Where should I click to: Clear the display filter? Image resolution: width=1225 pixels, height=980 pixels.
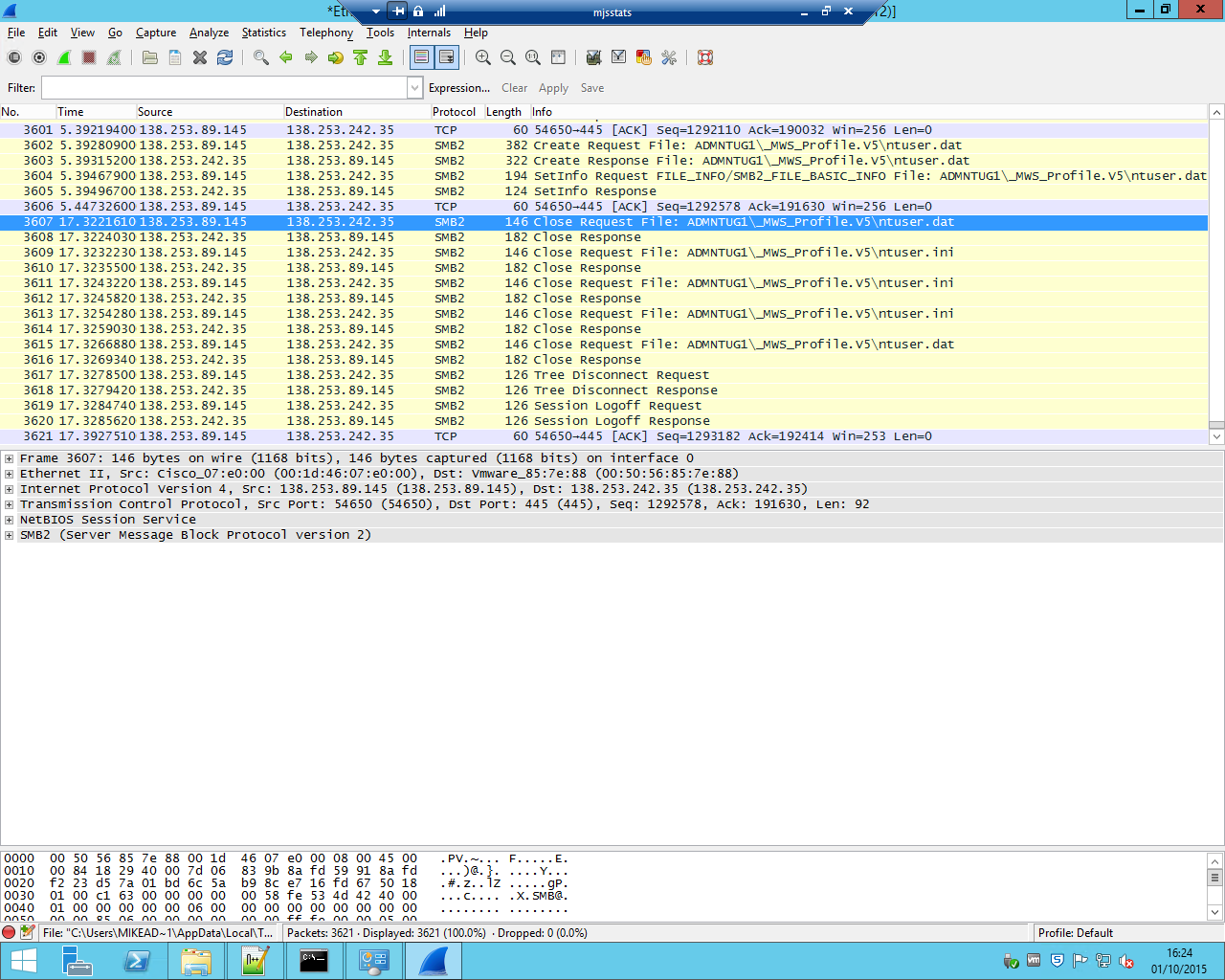click(514, 88)
